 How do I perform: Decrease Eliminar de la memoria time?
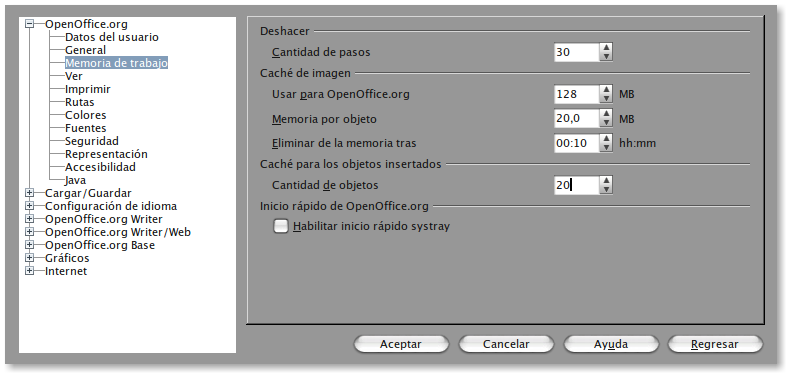point(607,148)
